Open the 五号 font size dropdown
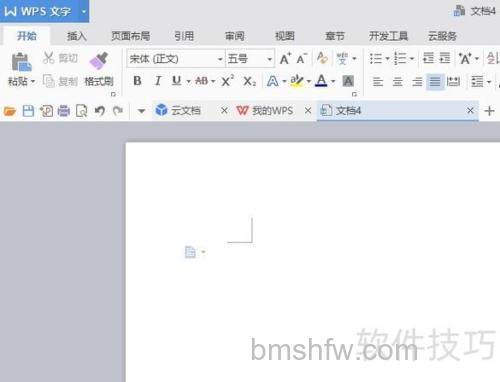500x382 pixels. click(270, 59)
